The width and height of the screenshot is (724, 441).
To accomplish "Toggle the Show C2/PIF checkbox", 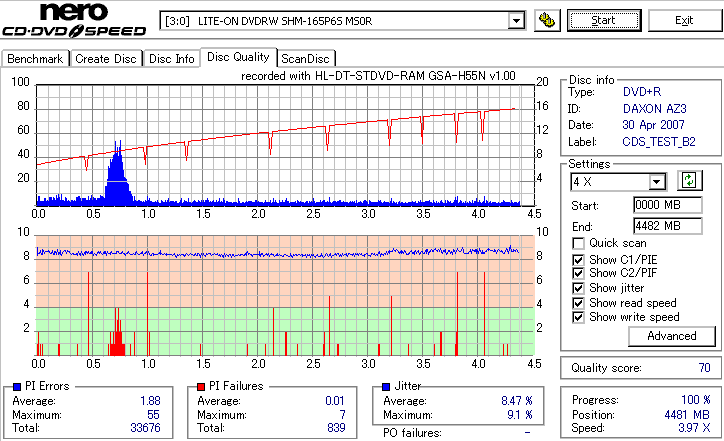I will tap(578, 273).
